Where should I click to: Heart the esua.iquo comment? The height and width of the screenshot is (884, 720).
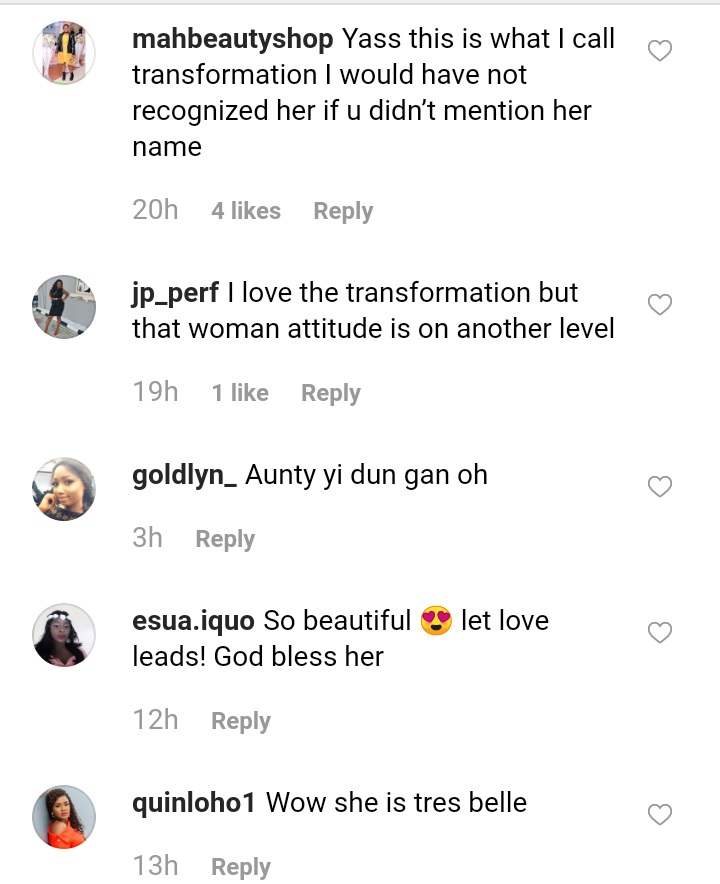click(x=660, y=633)
